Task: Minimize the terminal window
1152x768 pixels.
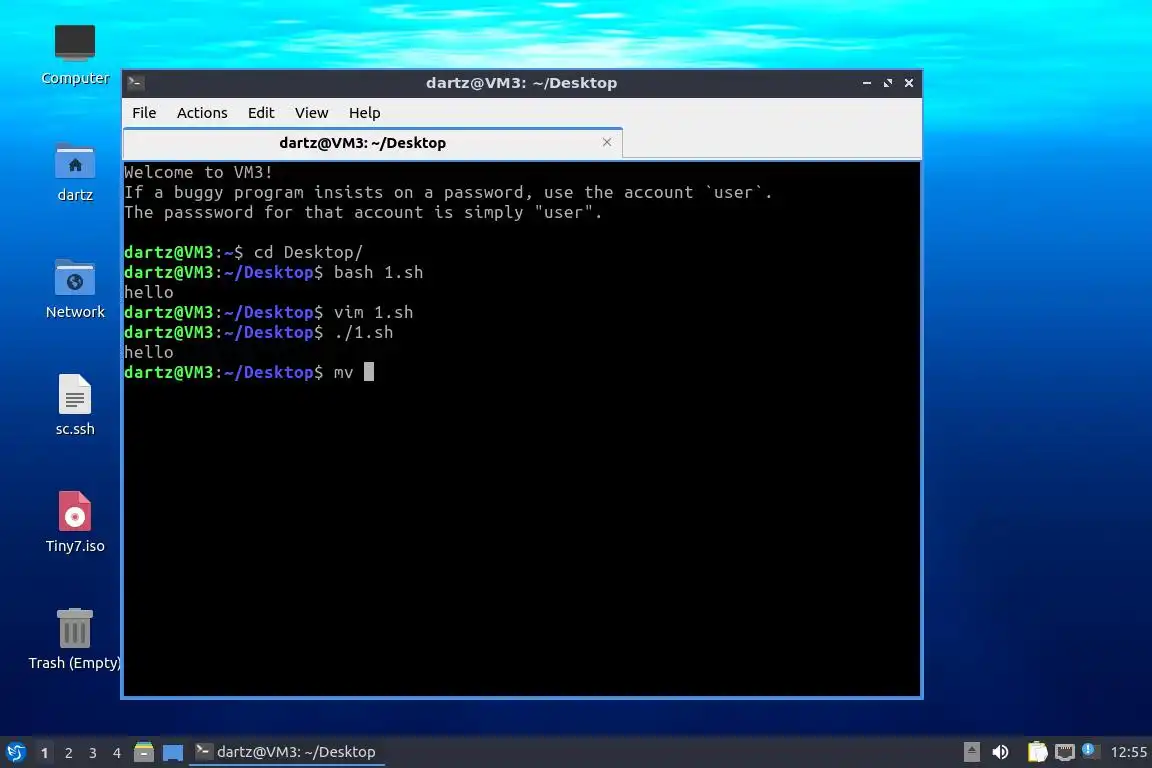Action: coord(867,83)
